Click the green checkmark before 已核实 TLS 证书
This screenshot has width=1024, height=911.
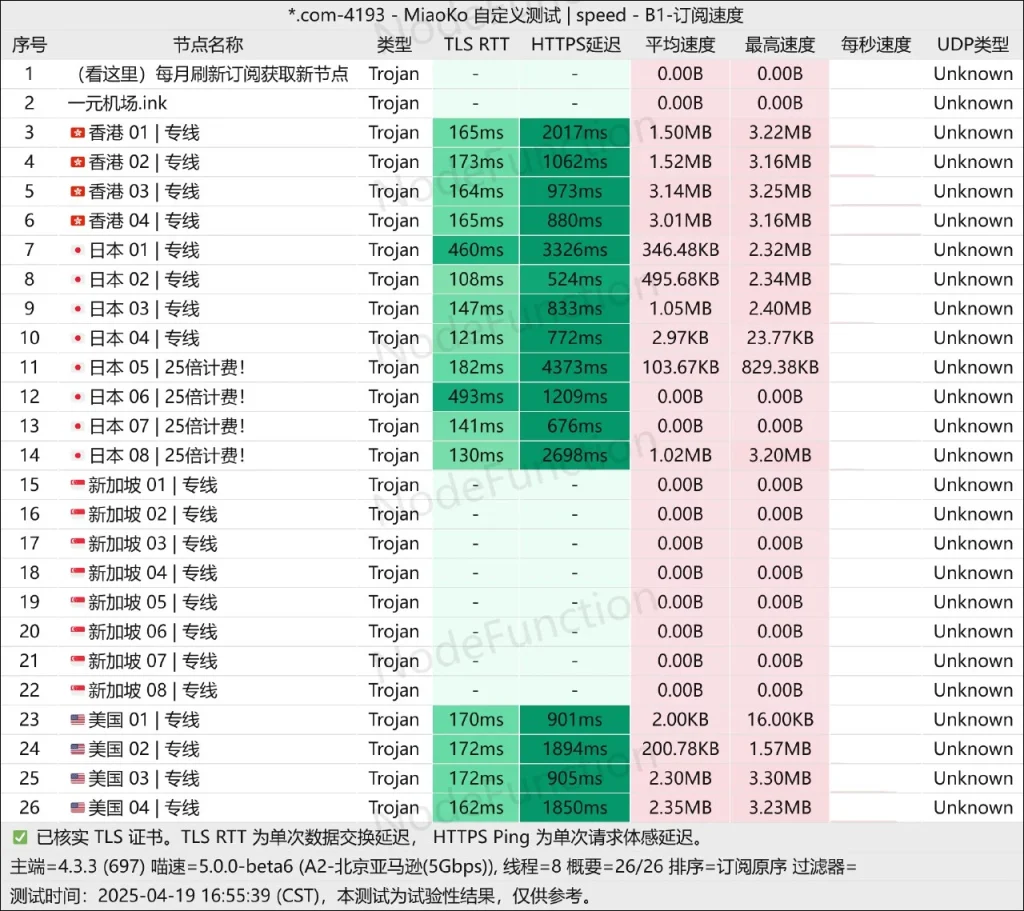[x=20, y=838]
